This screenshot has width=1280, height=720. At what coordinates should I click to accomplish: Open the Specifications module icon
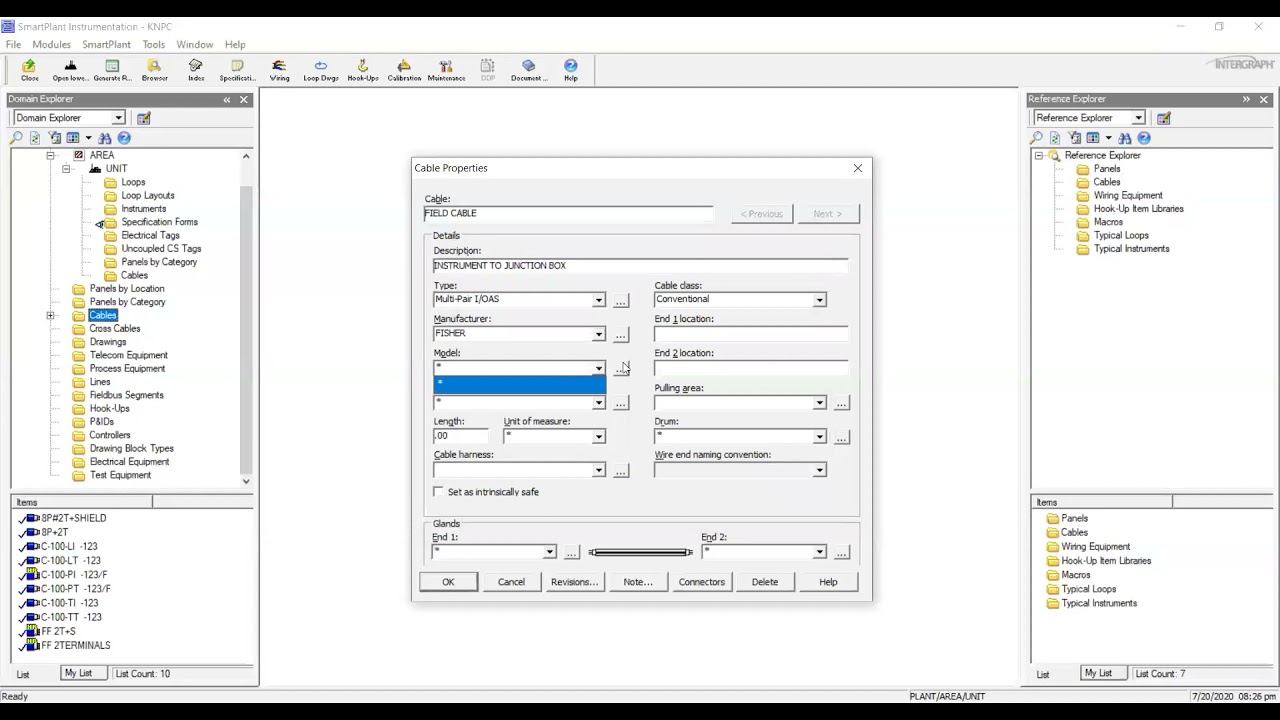tap(237, 70)
